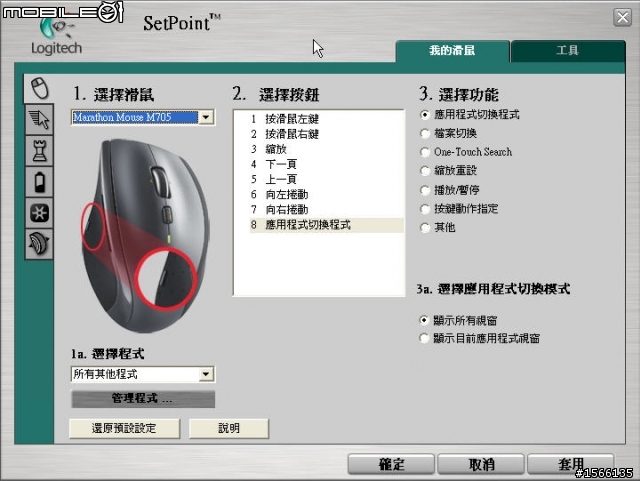
Task: Select the One-Touch Search radio option
Action: point(425,152)
